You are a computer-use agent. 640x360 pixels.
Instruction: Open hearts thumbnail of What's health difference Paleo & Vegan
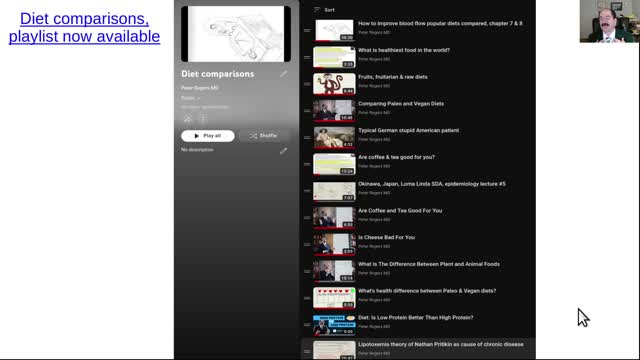[334, 298]
